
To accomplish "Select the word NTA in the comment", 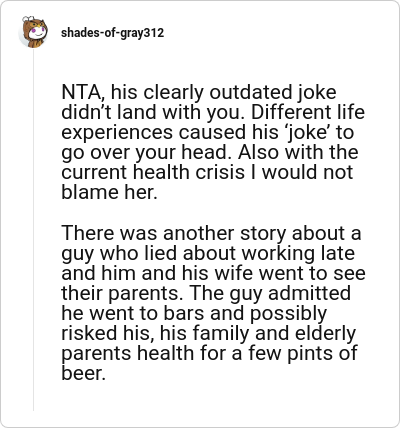I will (x=80, y=92).
